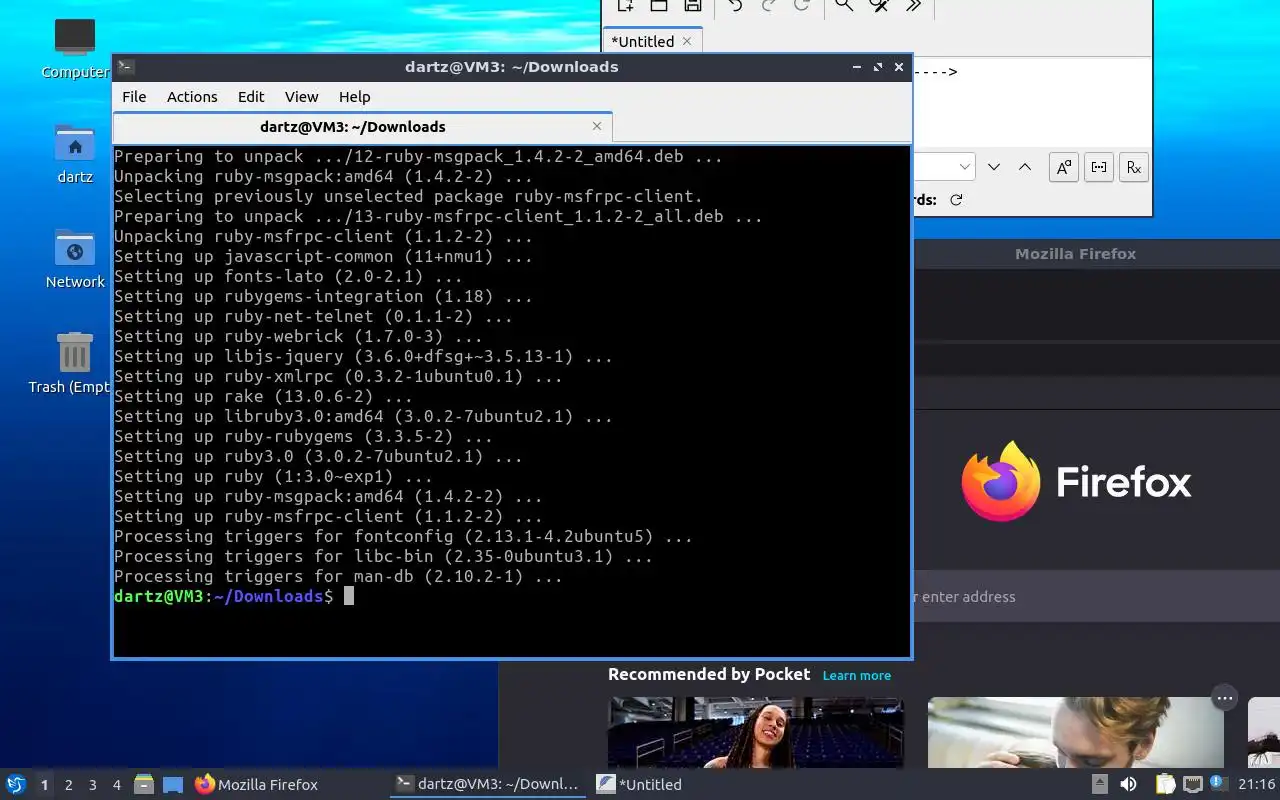The image size is (1280, 800).
Task: Click the show desktop icon in taskbar
Action: pos(173,784)
